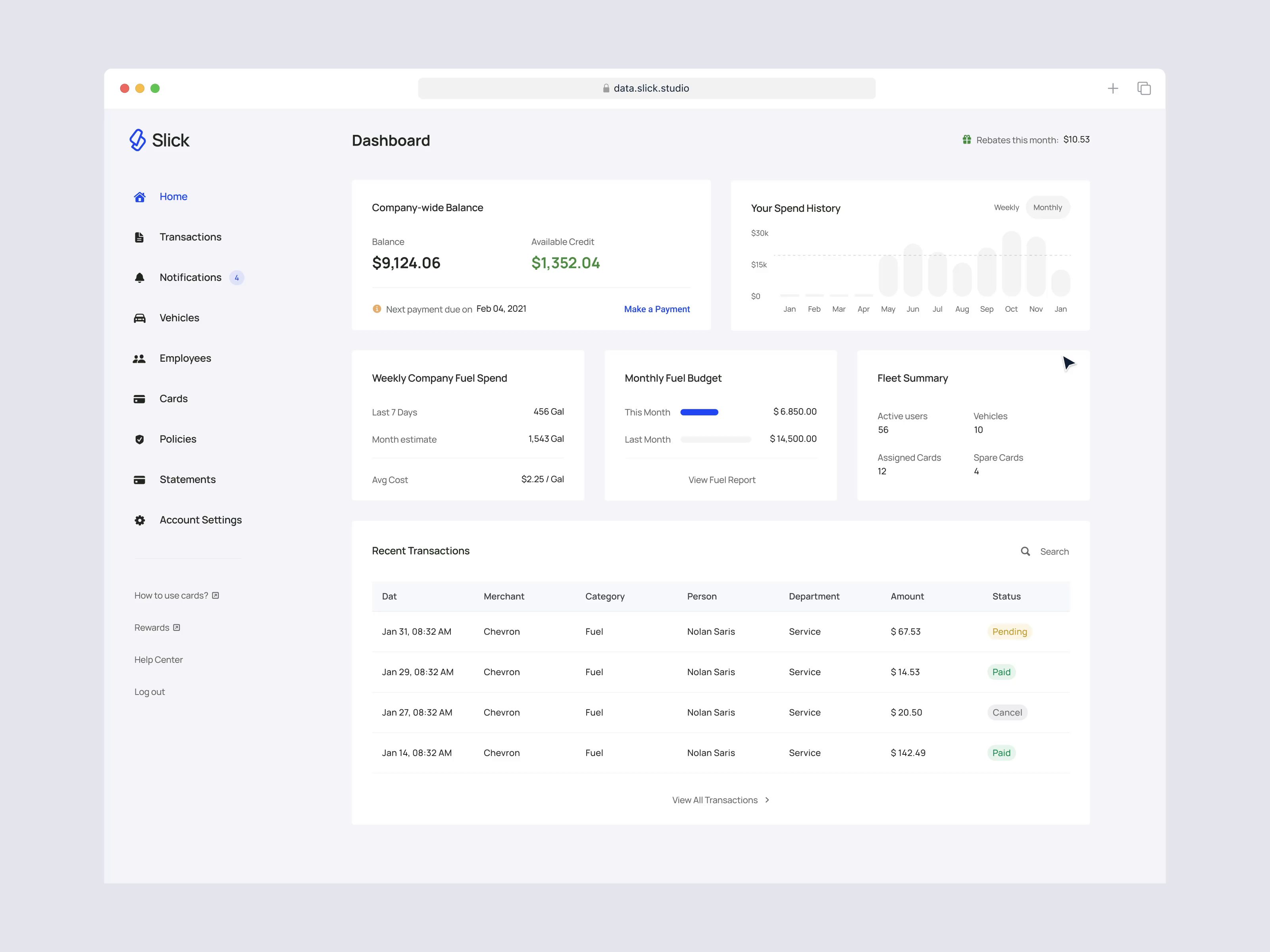Click the Statements icon in sidebar
The image size is (1270, 952).
click(140, 479)
